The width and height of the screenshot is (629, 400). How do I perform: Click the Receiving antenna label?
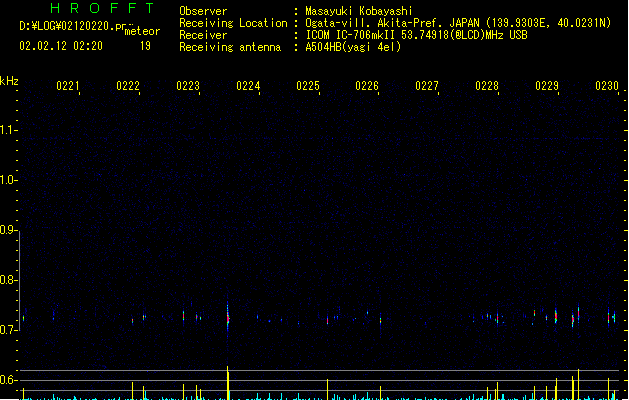pyautogui.click(x=230, y=47)
